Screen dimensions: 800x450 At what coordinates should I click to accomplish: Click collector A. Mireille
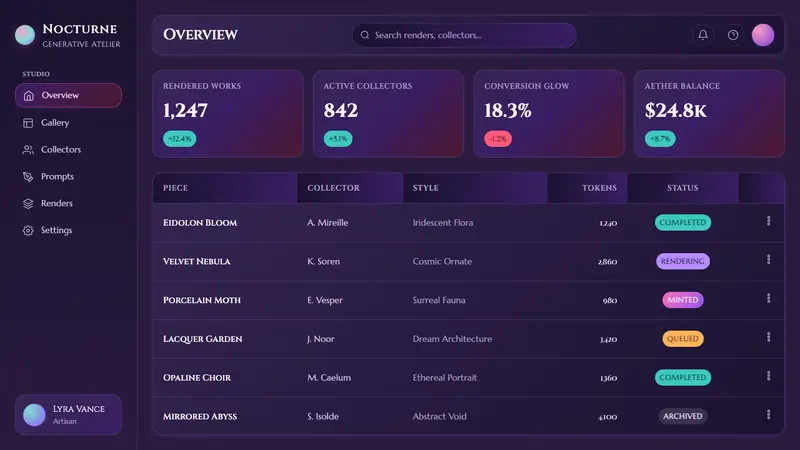328,222
